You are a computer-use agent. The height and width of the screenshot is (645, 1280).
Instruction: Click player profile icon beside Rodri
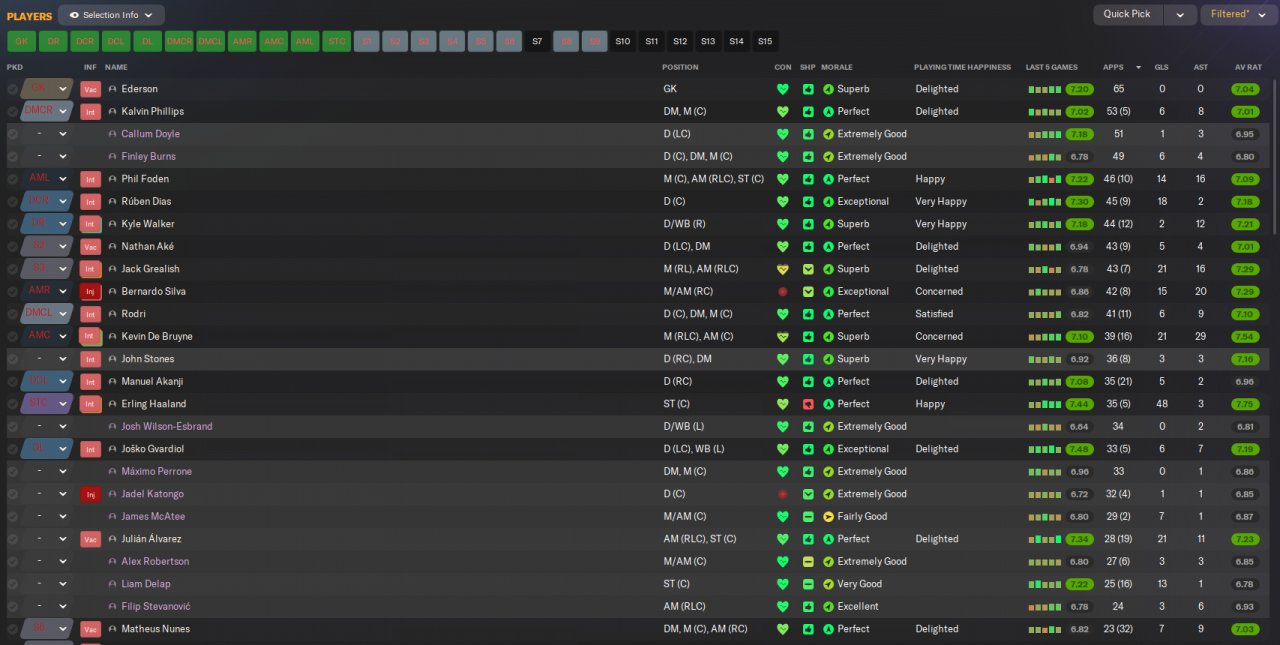click(113, 314)
